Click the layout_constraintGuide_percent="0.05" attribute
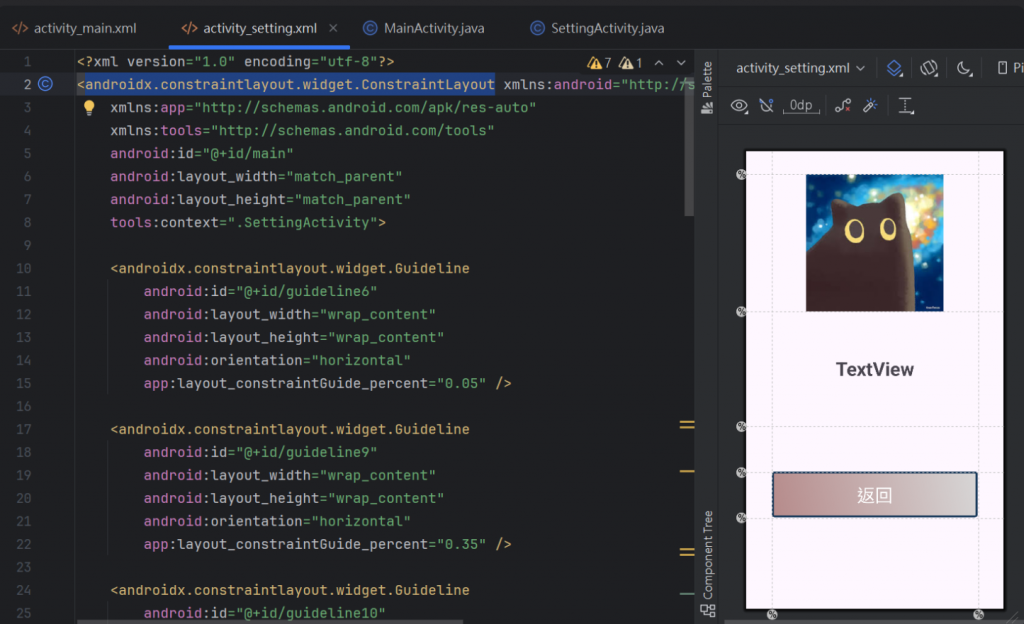The height and width of the screenshot is (624, 1024). (x=315, y=383)
